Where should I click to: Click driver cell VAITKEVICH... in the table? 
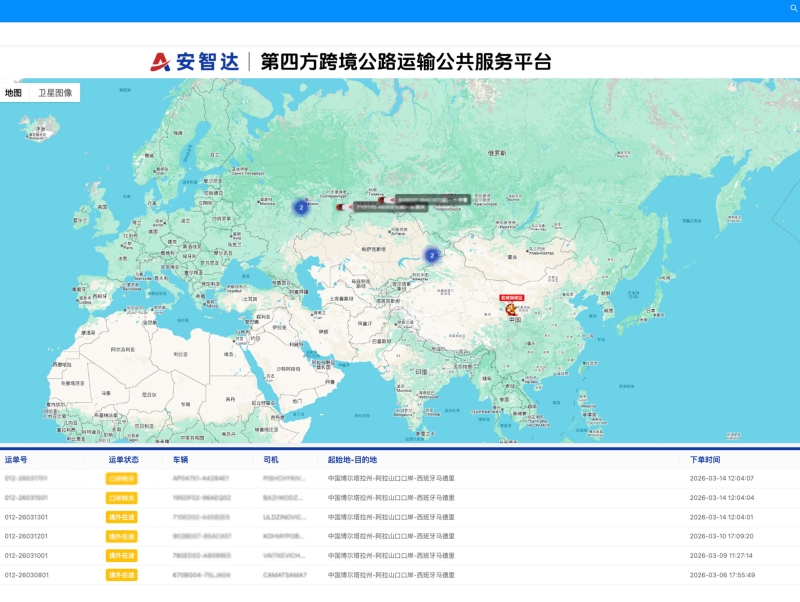(x=285, y=556)
